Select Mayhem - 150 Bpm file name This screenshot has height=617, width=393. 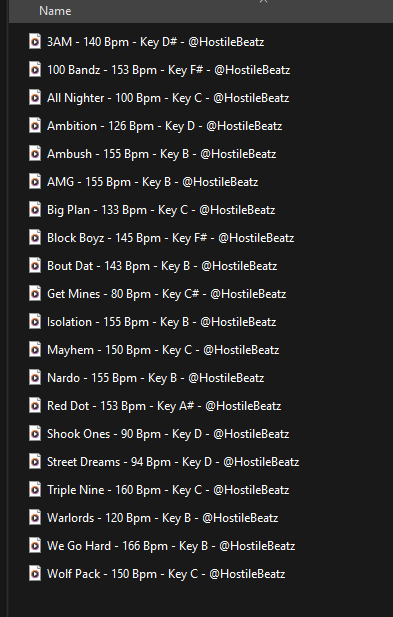coord(163,350)
